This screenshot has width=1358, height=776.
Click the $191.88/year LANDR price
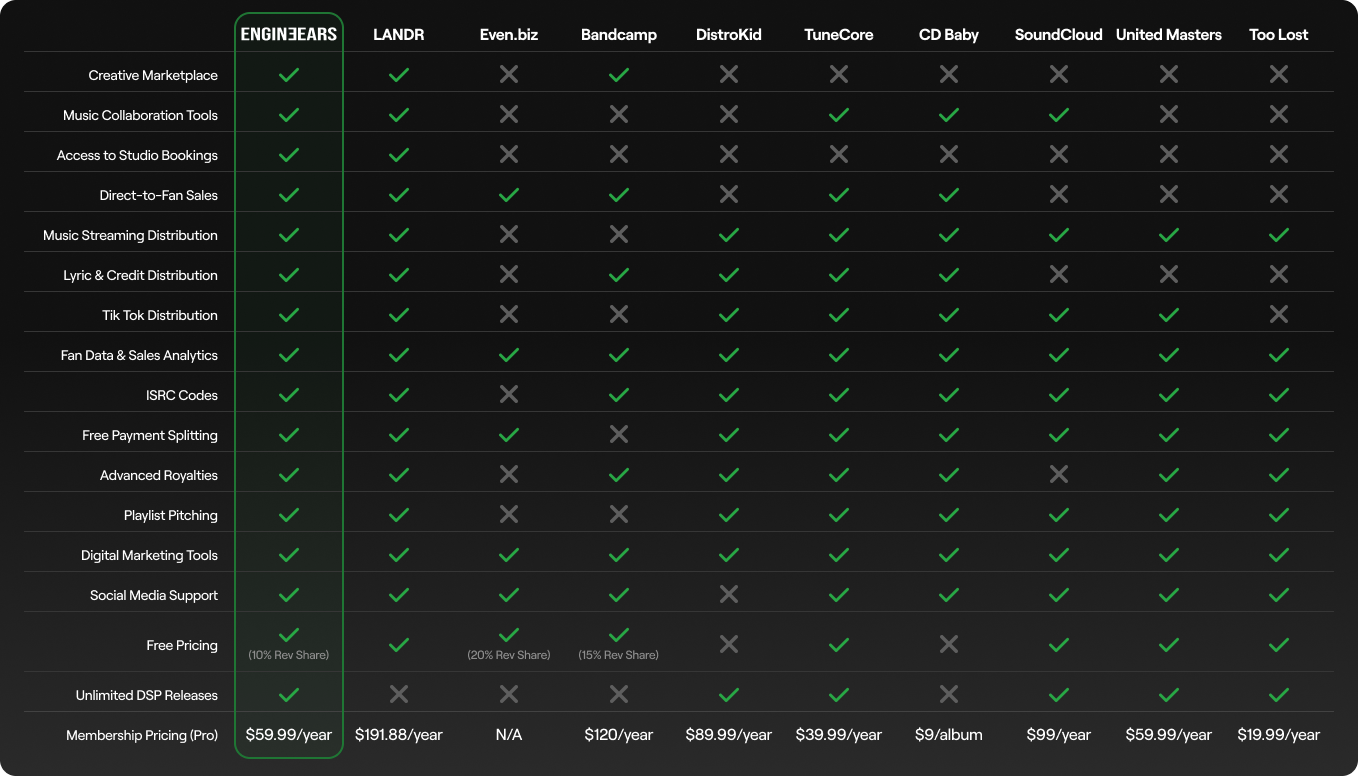point(399,735)
